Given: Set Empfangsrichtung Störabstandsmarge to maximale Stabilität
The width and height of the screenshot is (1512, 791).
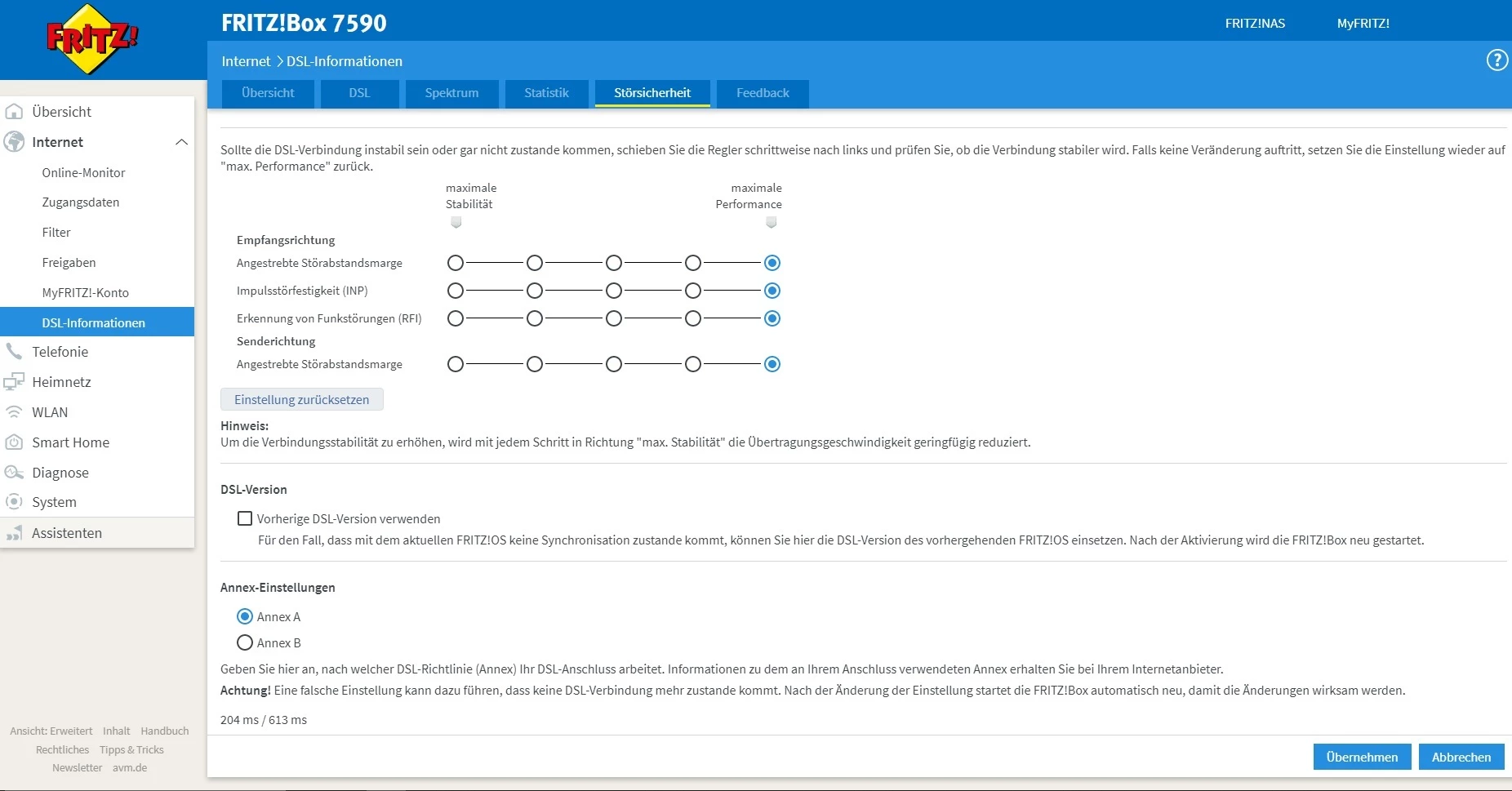Looking at the screenshot, I should [456, 263].
